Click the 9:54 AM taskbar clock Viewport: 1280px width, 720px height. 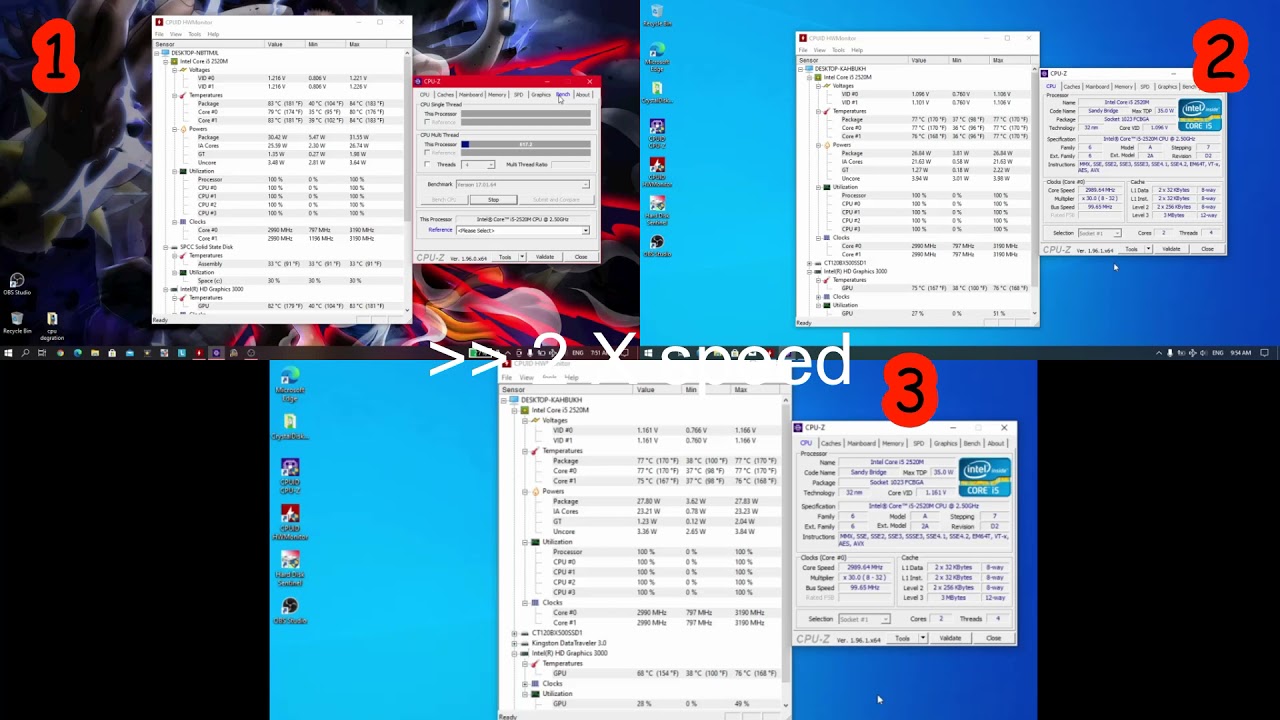point(1240,352)
